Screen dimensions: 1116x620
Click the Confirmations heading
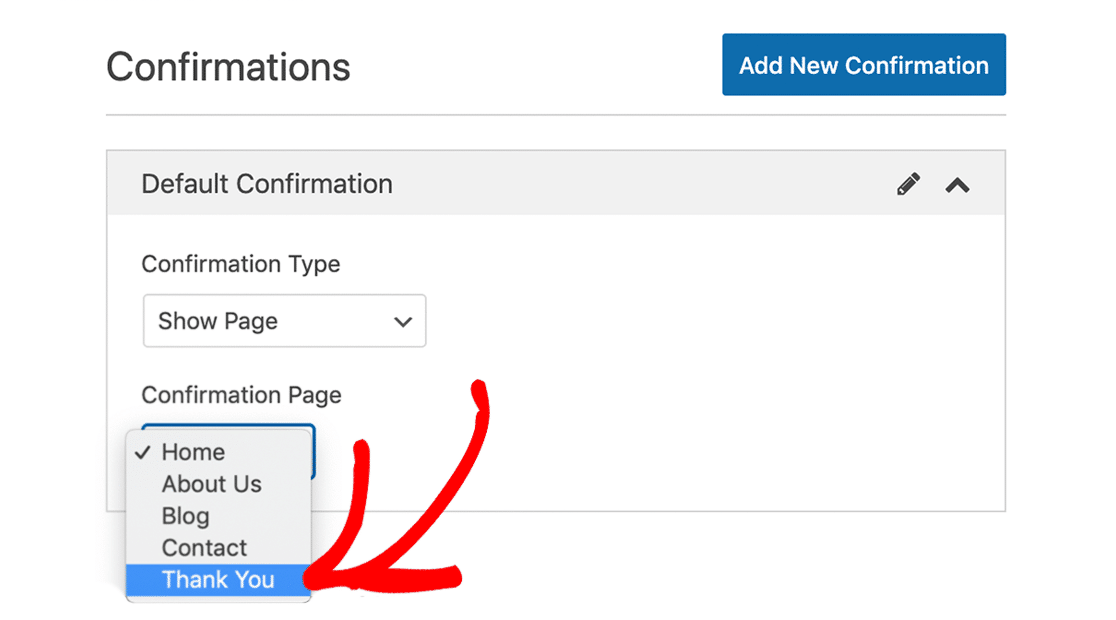(x=228, y=67)
